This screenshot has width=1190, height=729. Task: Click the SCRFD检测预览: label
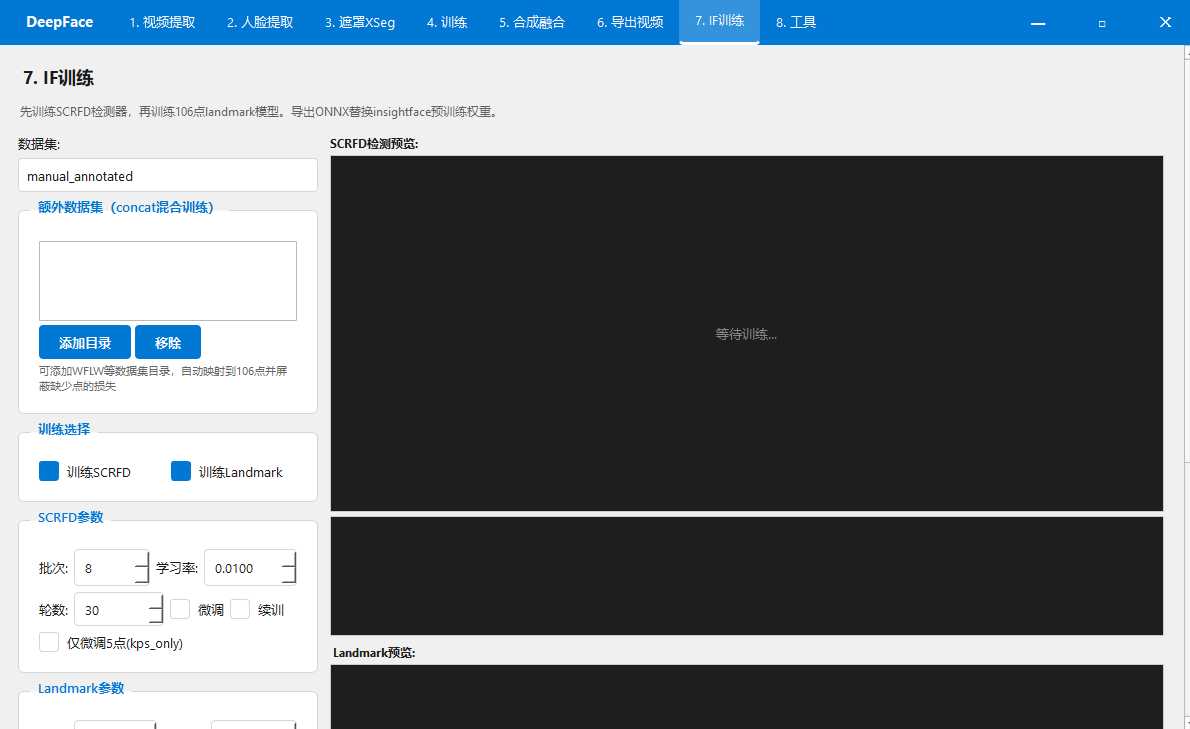click(x=374, y=143)
